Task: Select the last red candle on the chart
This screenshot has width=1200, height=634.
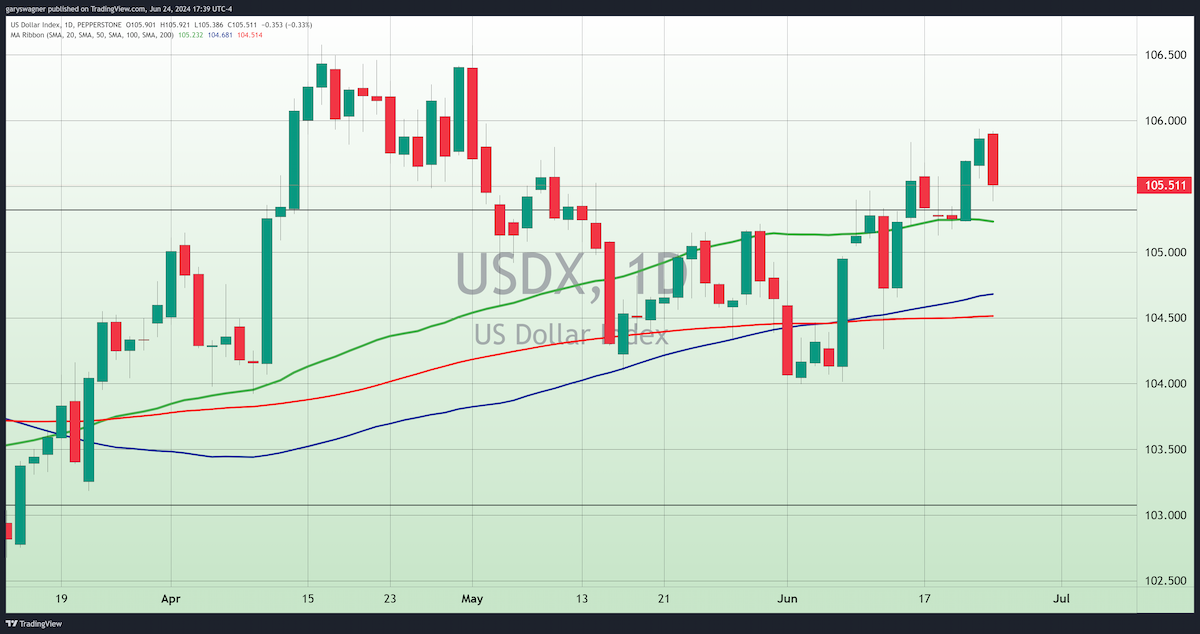Action: [993, 159]
